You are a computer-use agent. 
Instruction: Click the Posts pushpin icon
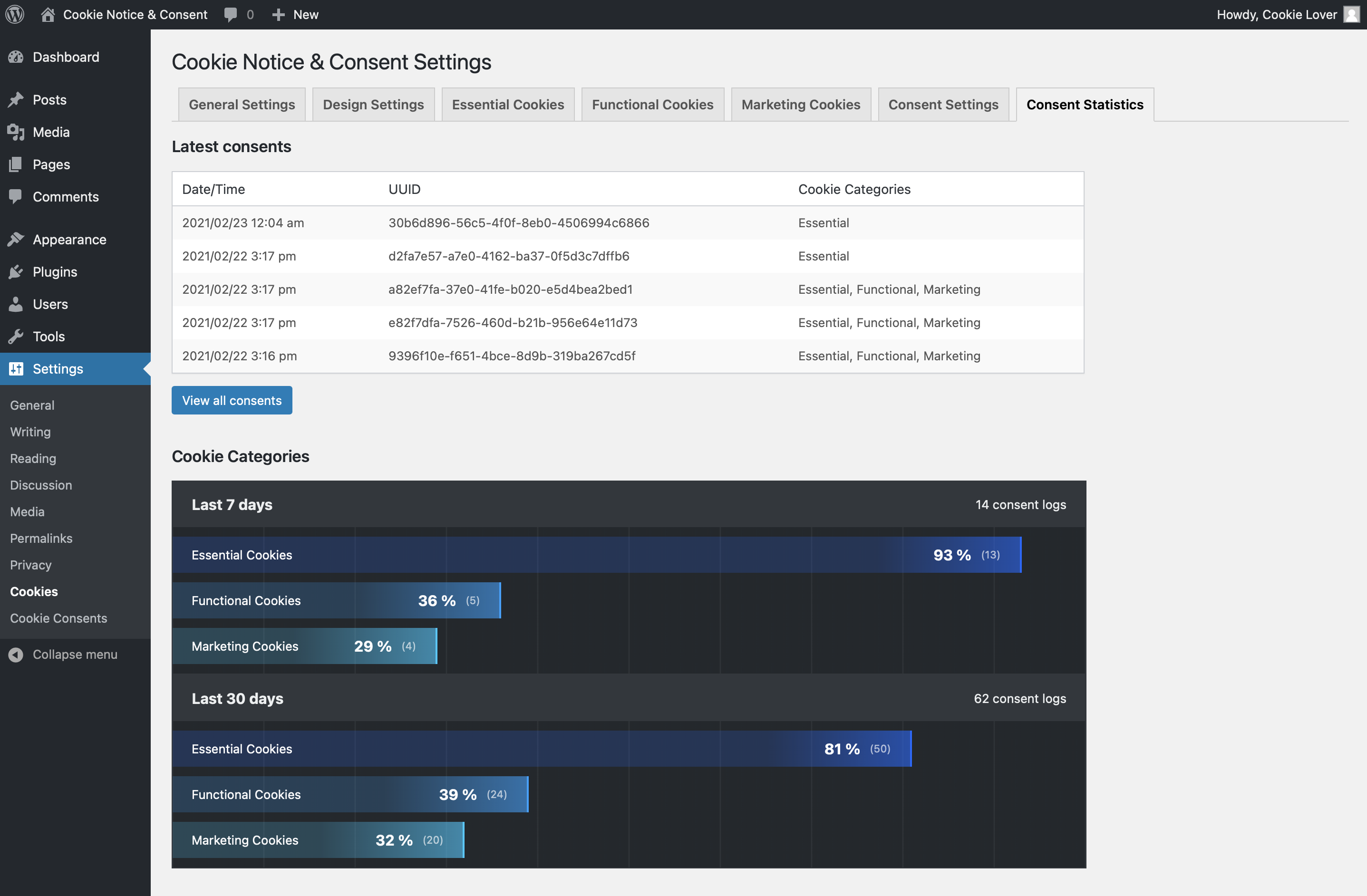click(16, 100)
